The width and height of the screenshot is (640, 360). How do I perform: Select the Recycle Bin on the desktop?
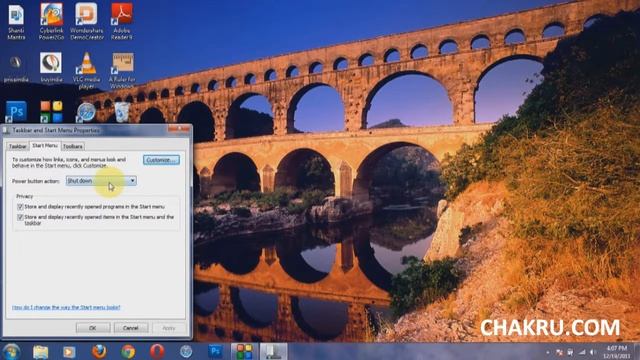(122, 112)
